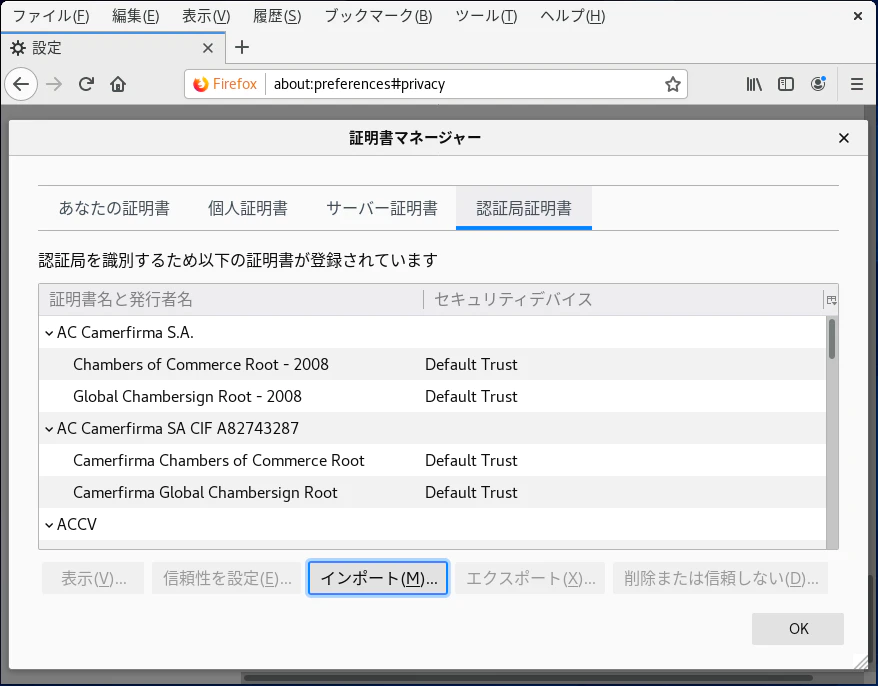Toggle the sidebar view icon
The image size is (878, 686).
click(786, 84)
